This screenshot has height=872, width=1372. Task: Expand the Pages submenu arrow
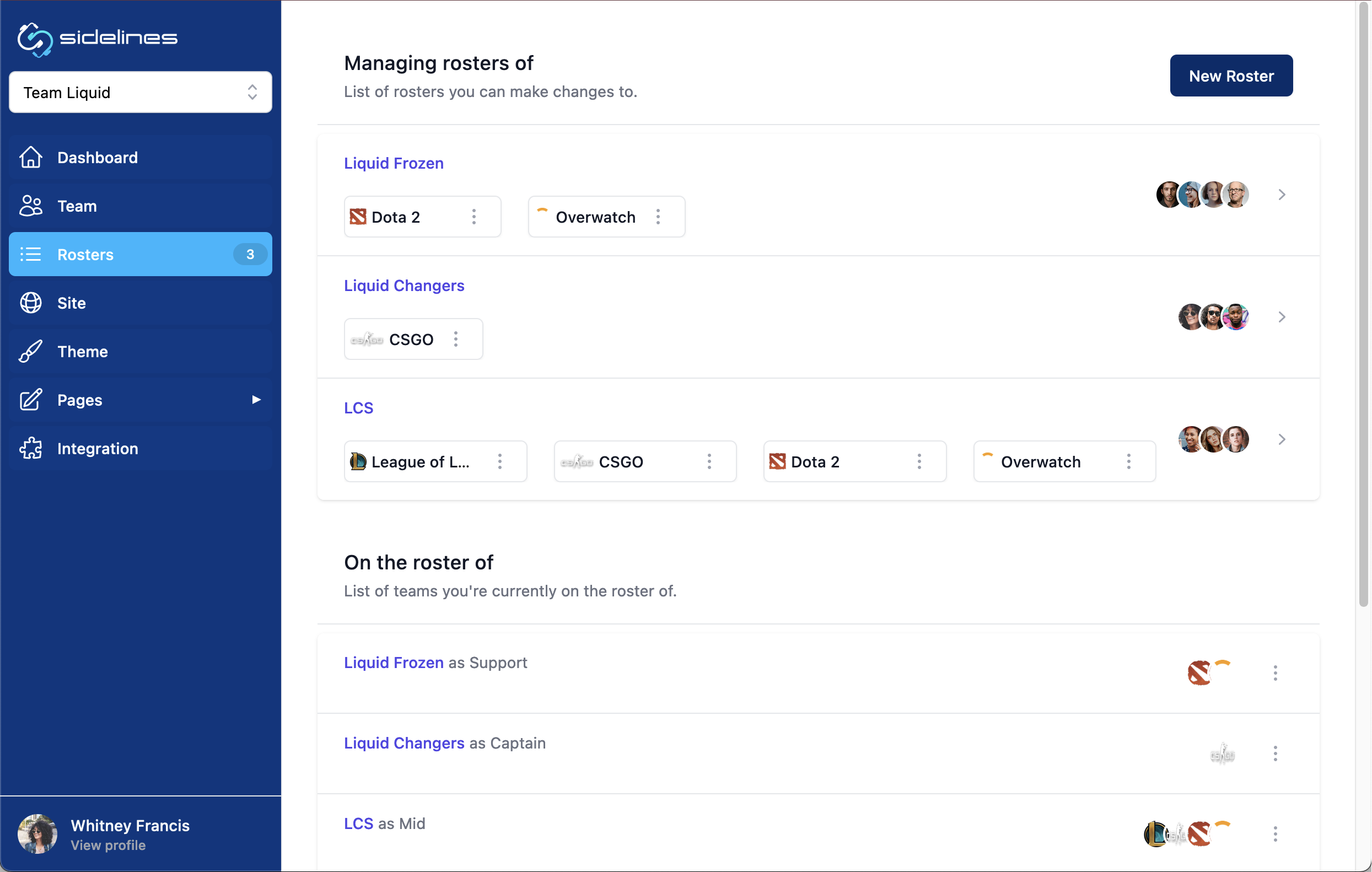[256, 400]
